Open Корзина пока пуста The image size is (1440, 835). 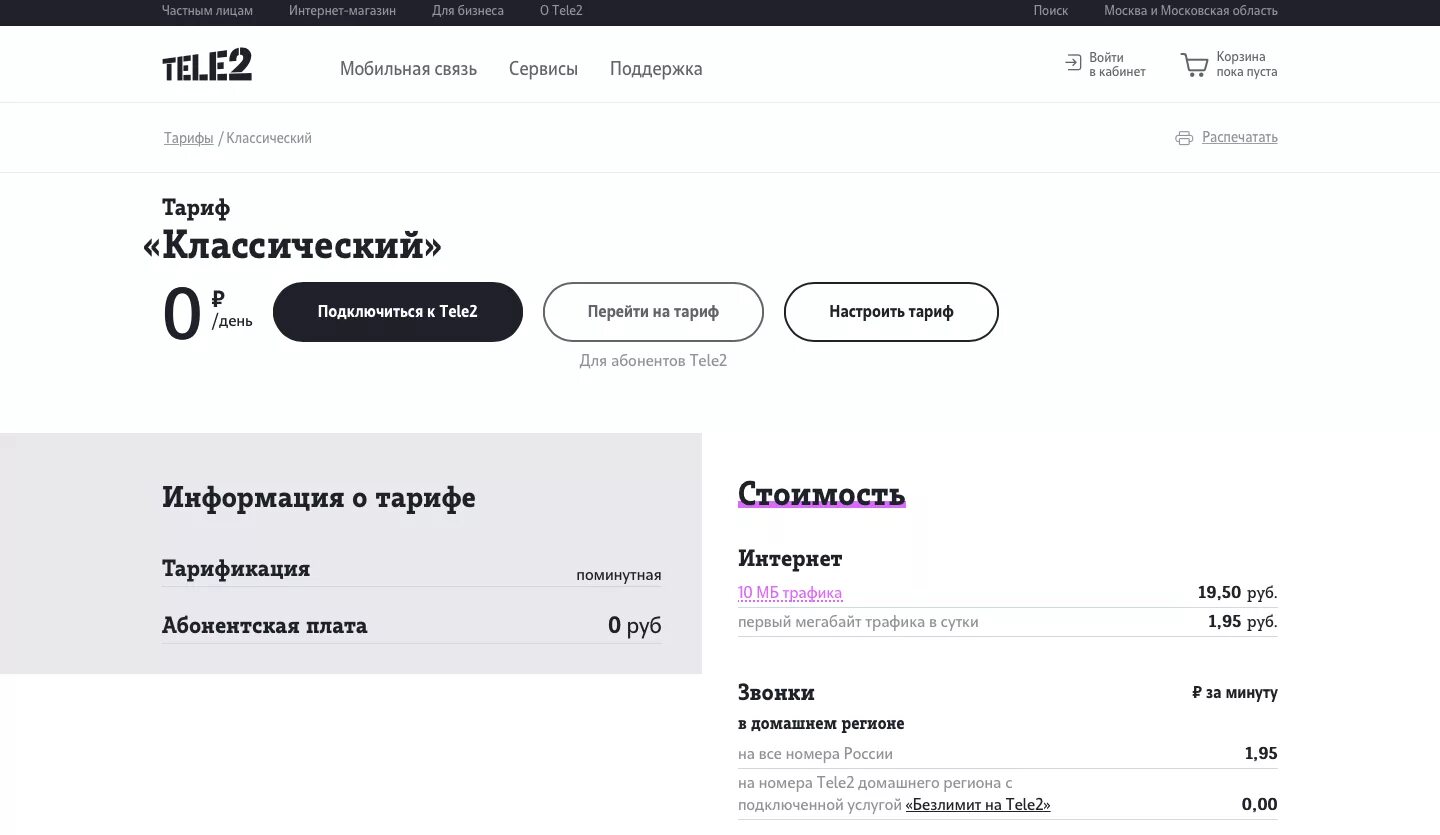point(1229,64)
